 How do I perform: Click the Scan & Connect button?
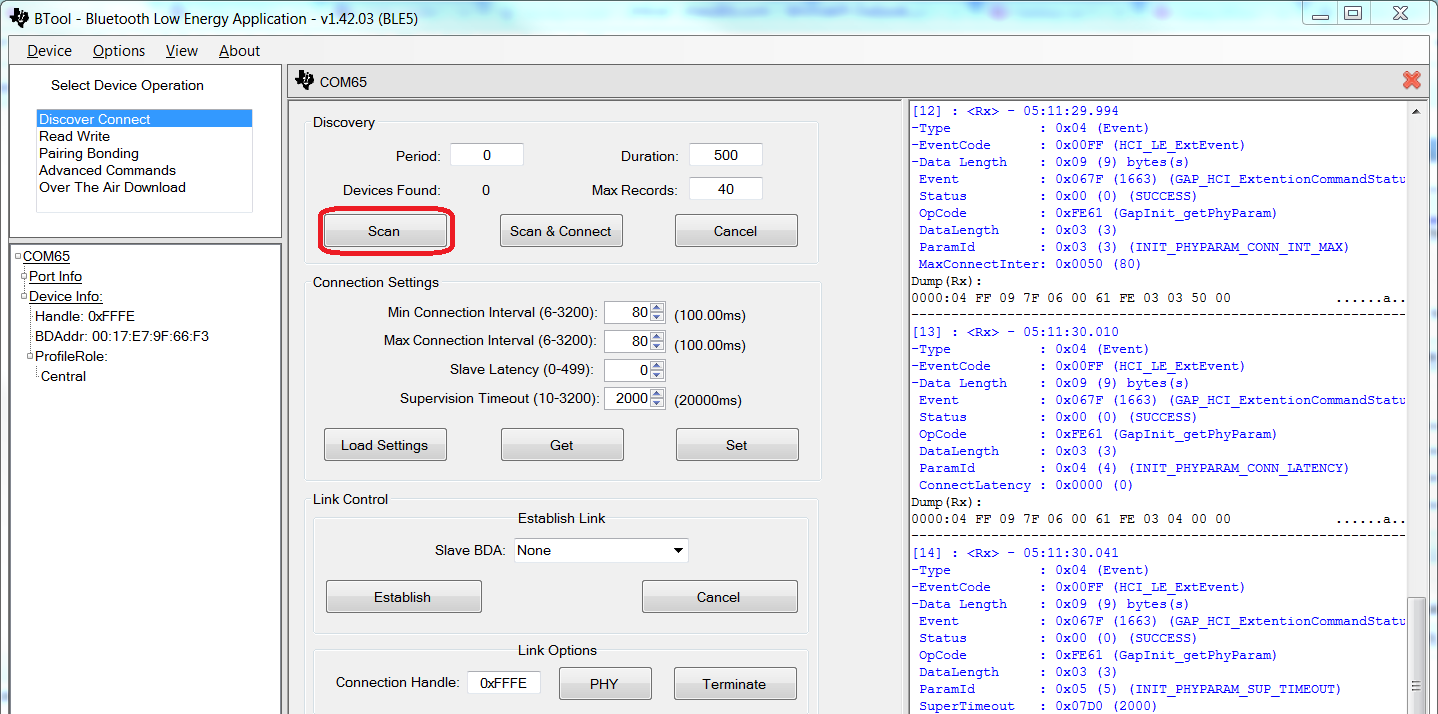[560, 231]
